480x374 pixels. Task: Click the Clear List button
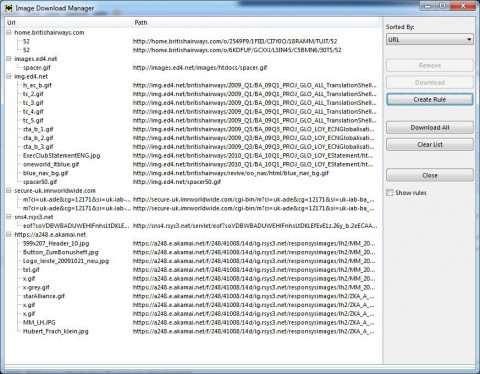[x=430, y=144]
